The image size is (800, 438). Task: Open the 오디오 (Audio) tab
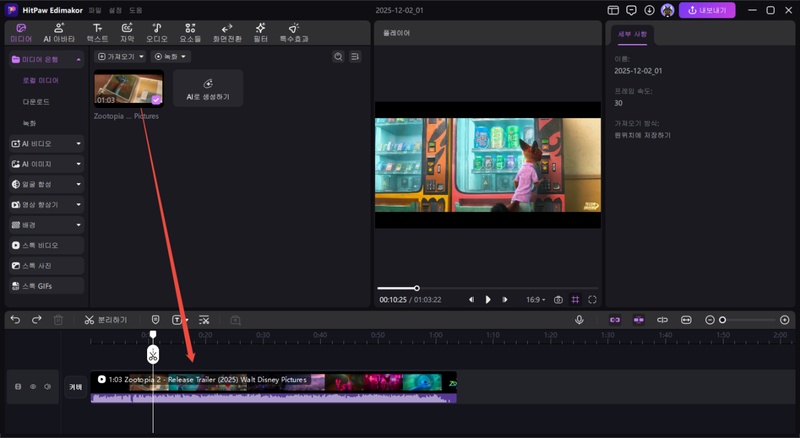coord(157,33)
